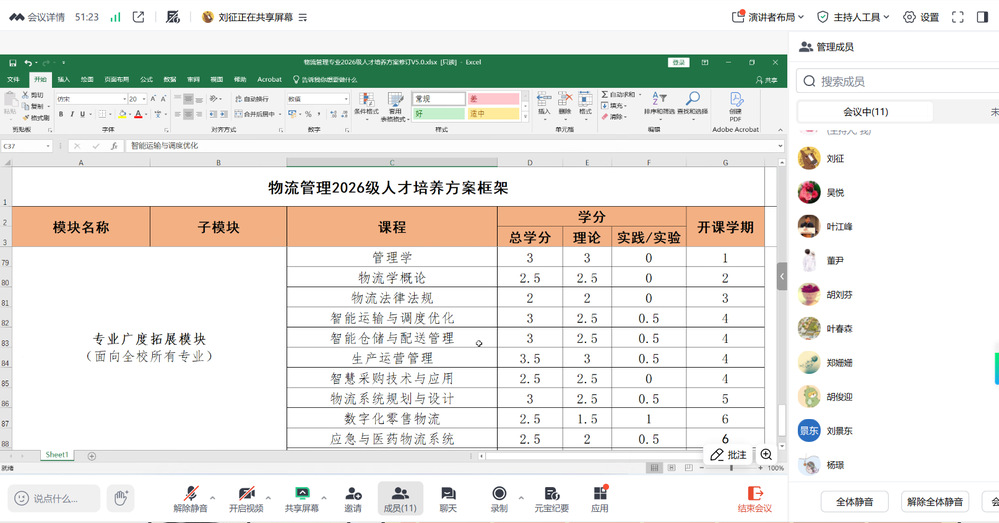Open the raise hand icon
This screenshot has height=523, width=999.
(x=121, y=497)
